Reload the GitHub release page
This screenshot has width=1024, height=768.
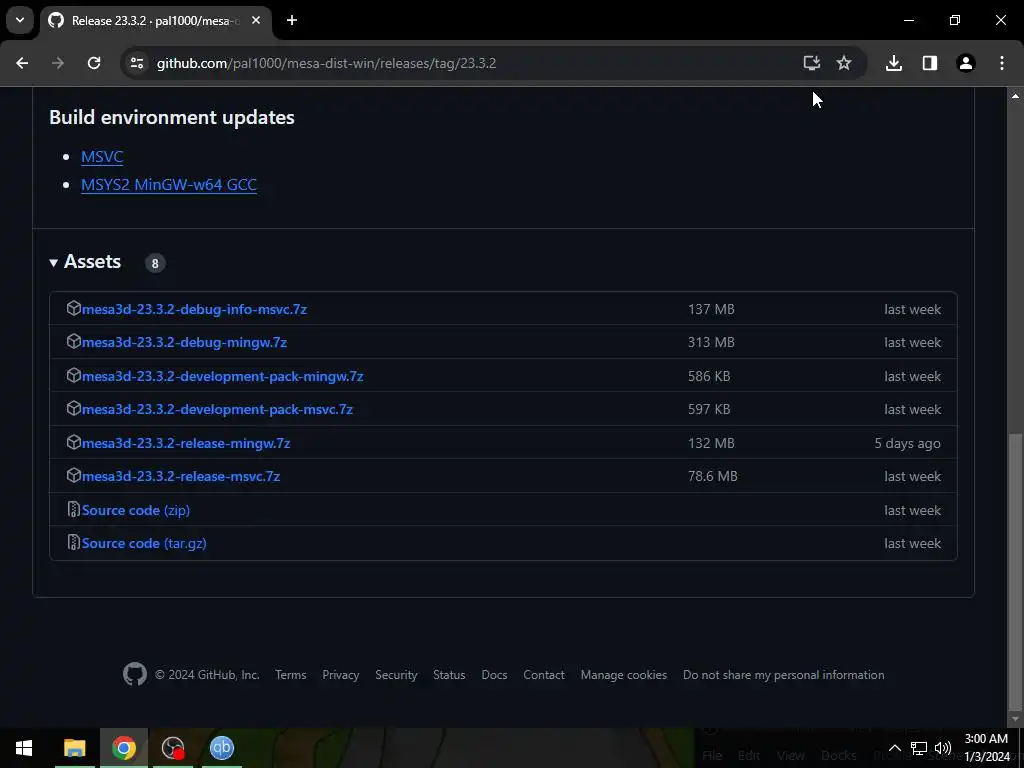point(94,63)
